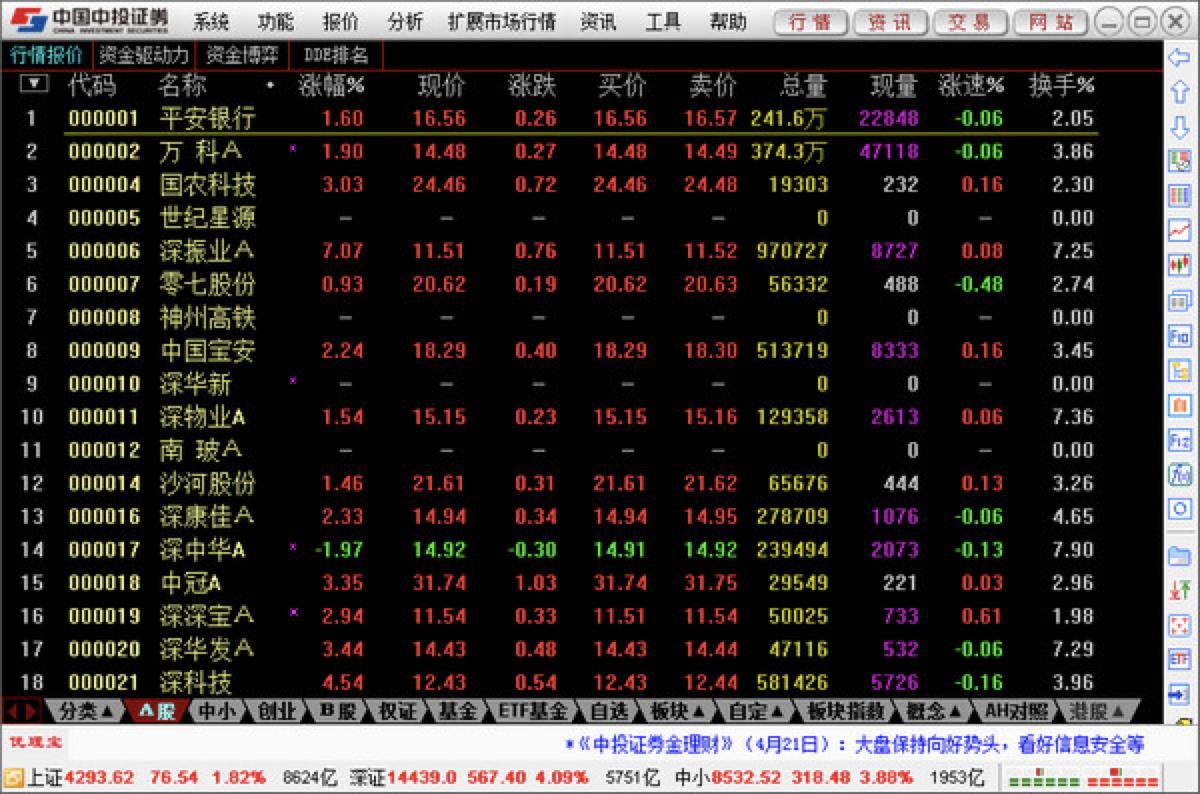Select the 自选 bottom tab
This screenshot has height=794, width=1200.
tap(608, 711)
